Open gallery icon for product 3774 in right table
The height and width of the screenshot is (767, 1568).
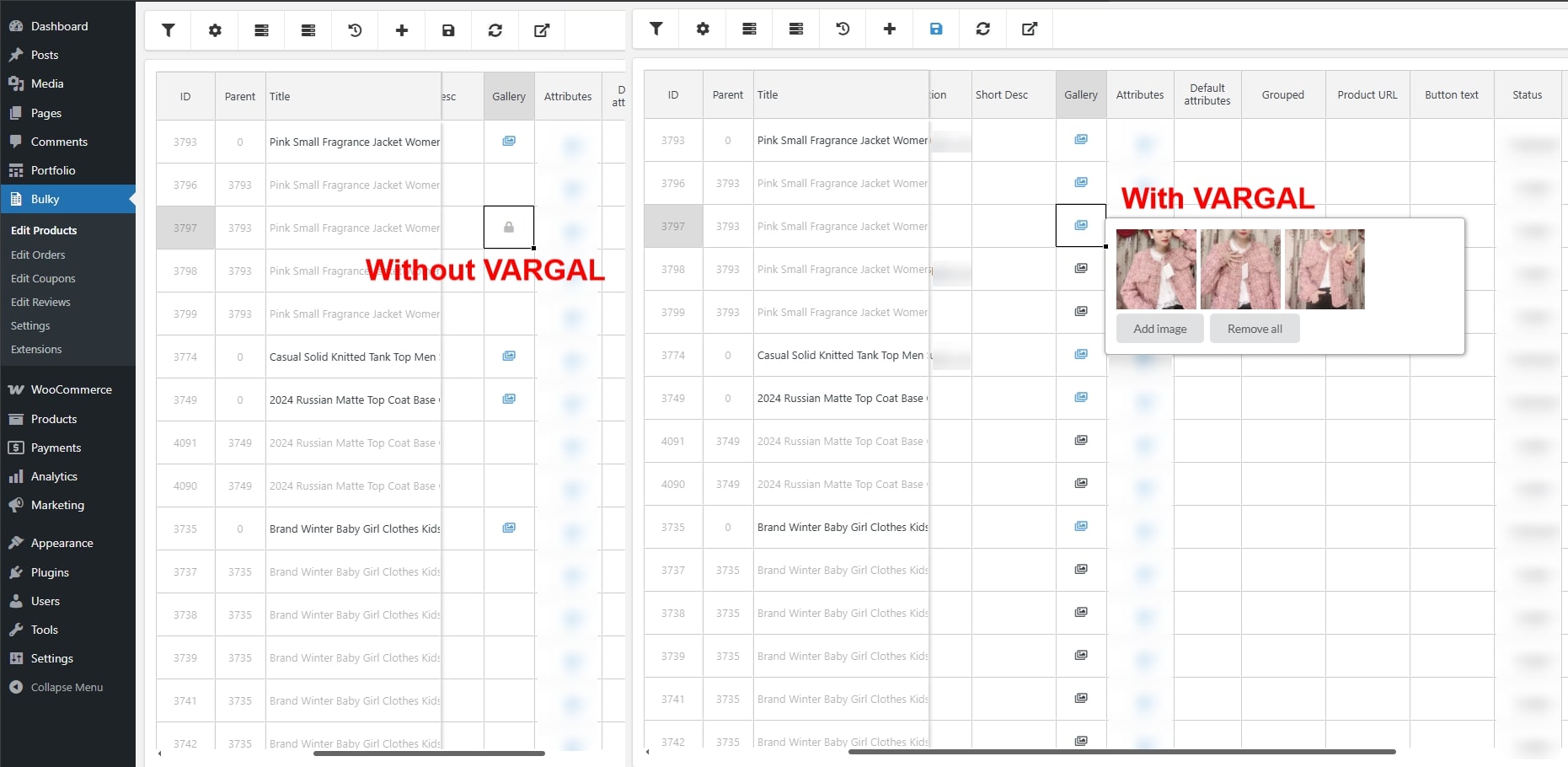[x=1081, y=355]
